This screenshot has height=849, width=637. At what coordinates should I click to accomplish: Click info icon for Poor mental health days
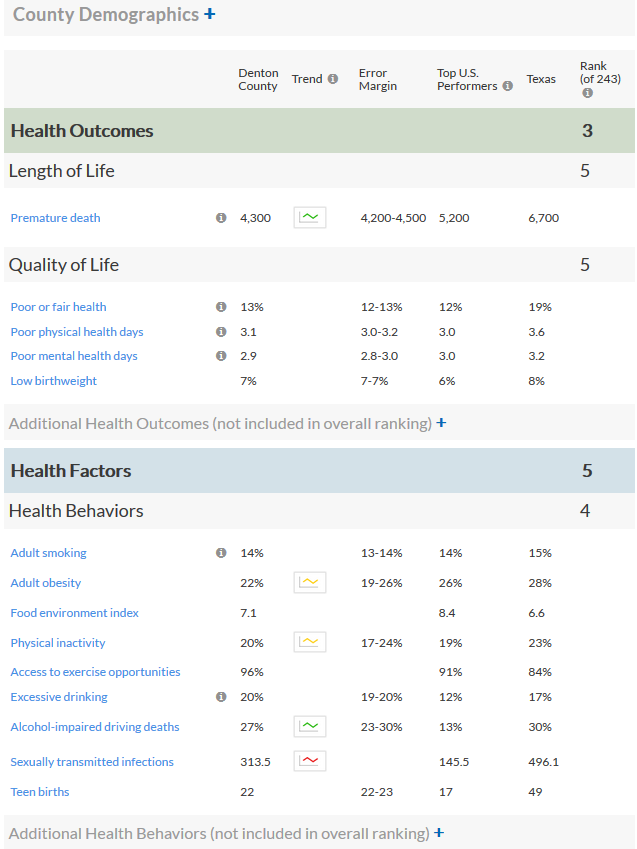[x=221, y=356]
